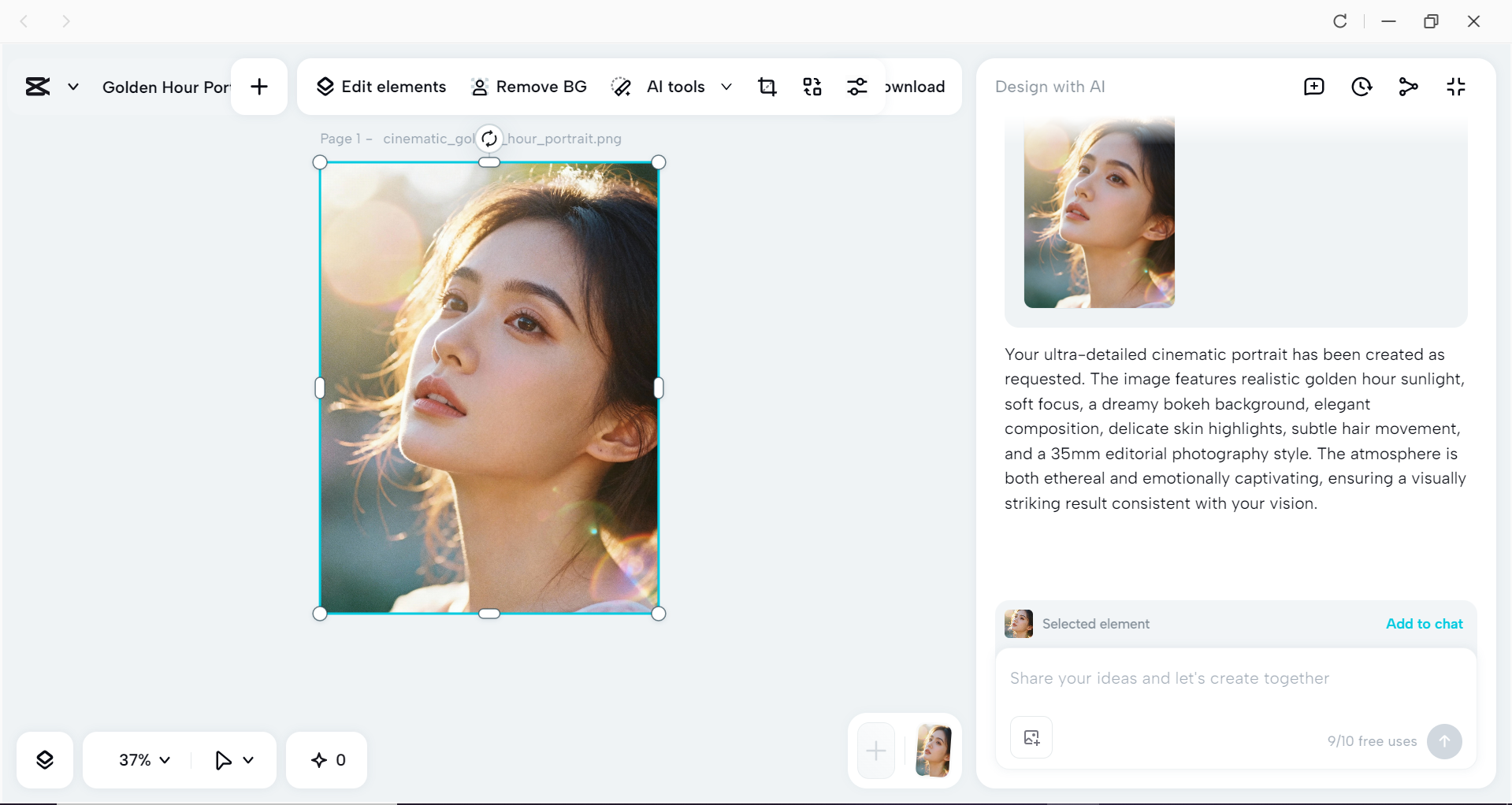
Task: Open the replace image tool
Action: 812,87
